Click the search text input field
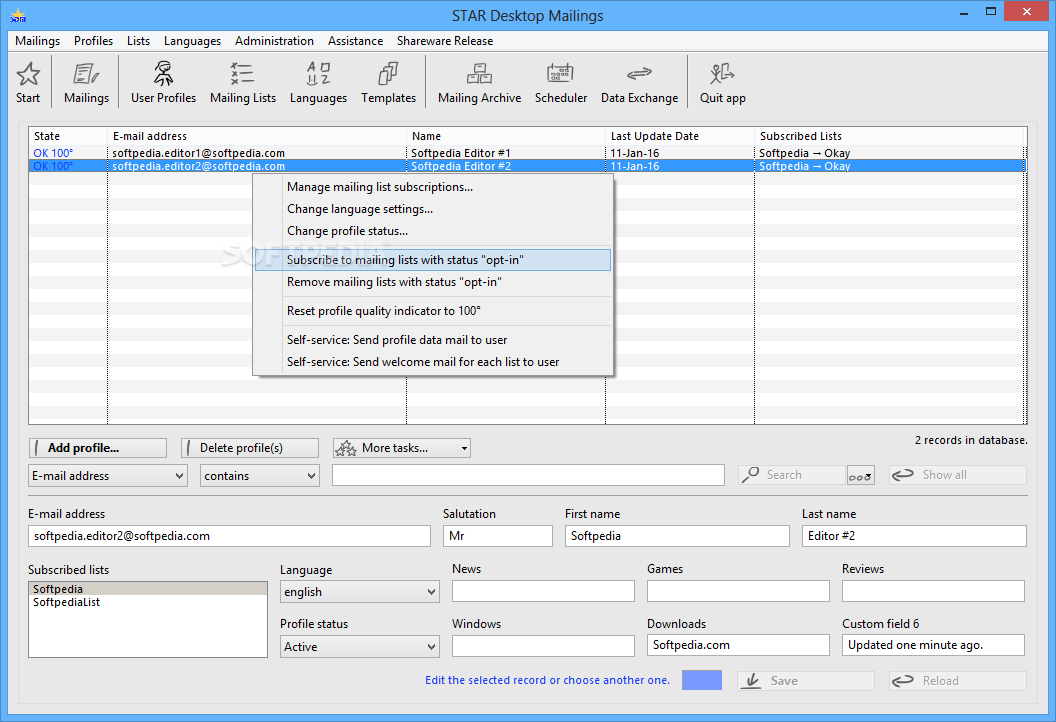Viewport: 1056px width, 722px height. [x=528, y=475]
